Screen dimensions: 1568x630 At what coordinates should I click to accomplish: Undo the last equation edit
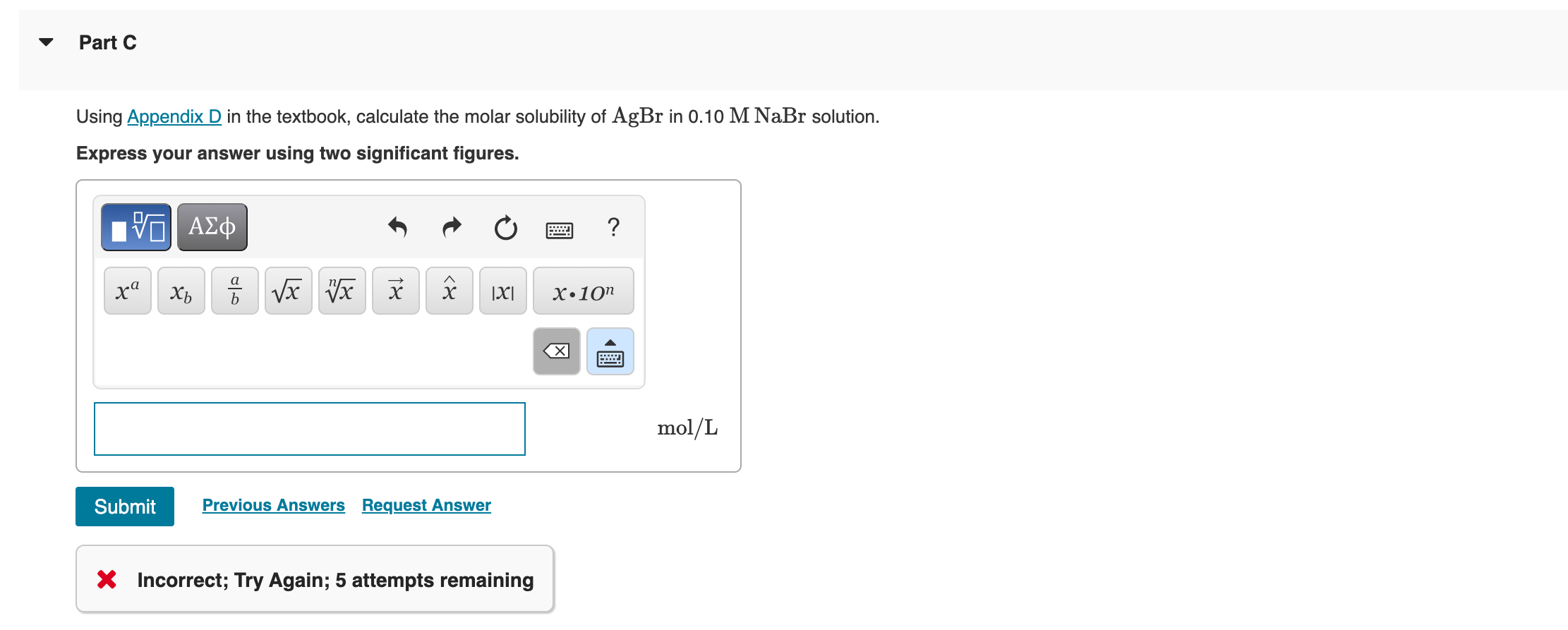point(397,227)
